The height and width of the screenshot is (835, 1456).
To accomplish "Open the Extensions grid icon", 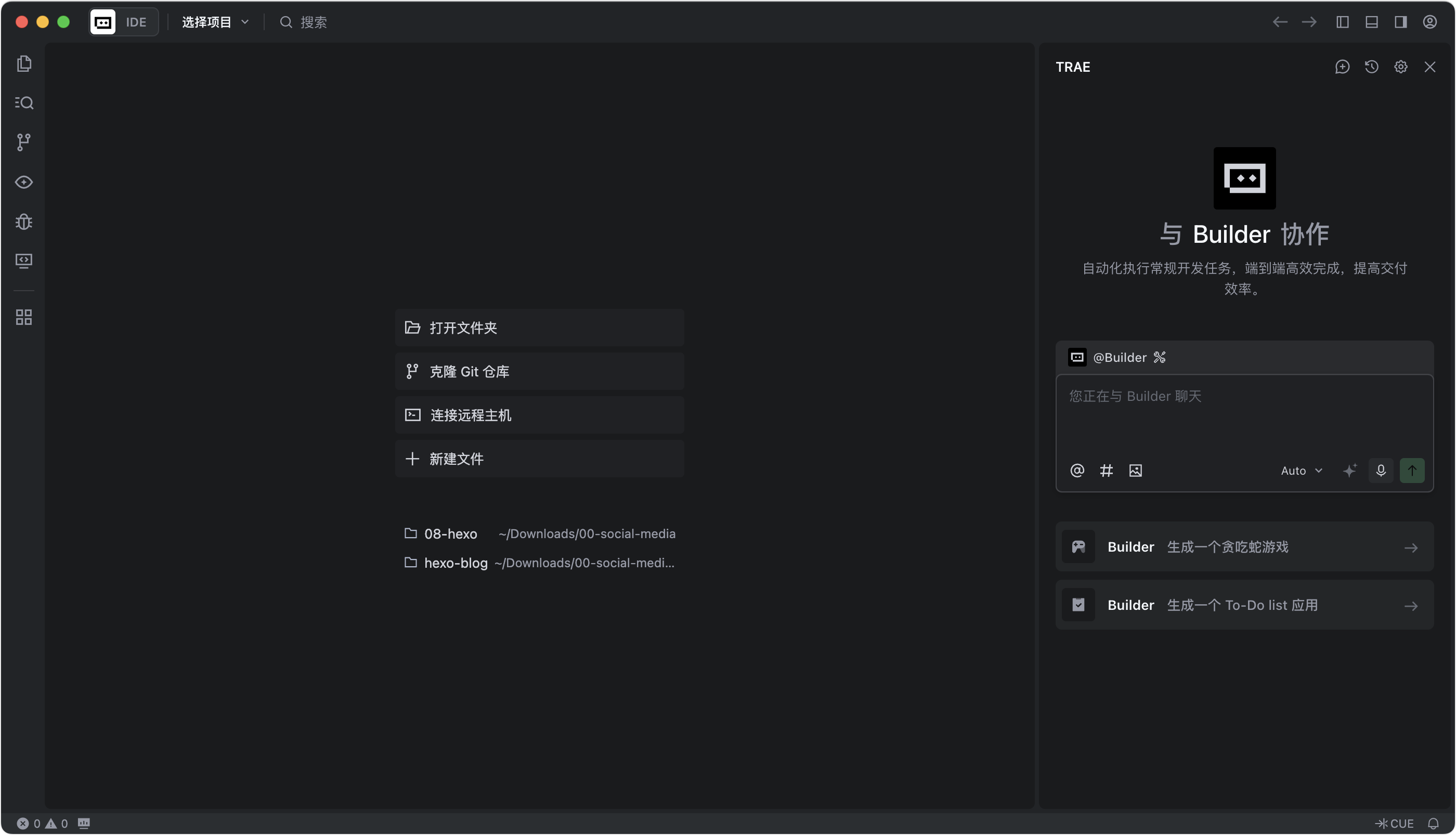I will 23,317.
